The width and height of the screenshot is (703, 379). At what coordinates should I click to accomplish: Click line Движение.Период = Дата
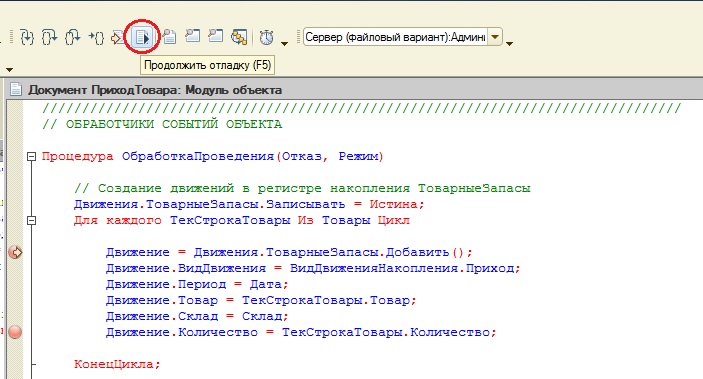[197, 284]
